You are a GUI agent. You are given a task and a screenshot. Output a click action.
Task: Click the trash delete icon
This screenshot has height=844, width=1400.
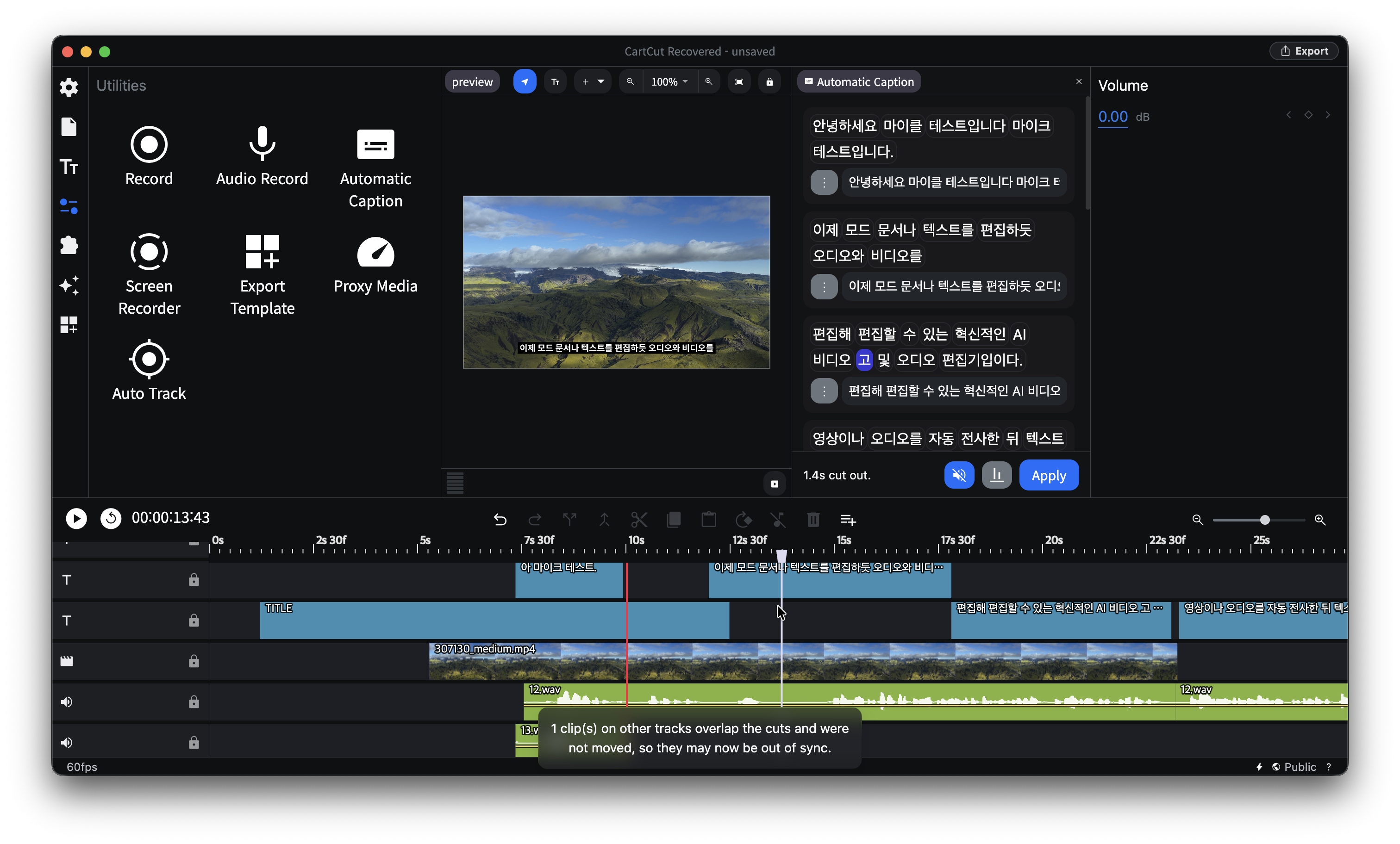pyautogui.click(x=813, y=519)
